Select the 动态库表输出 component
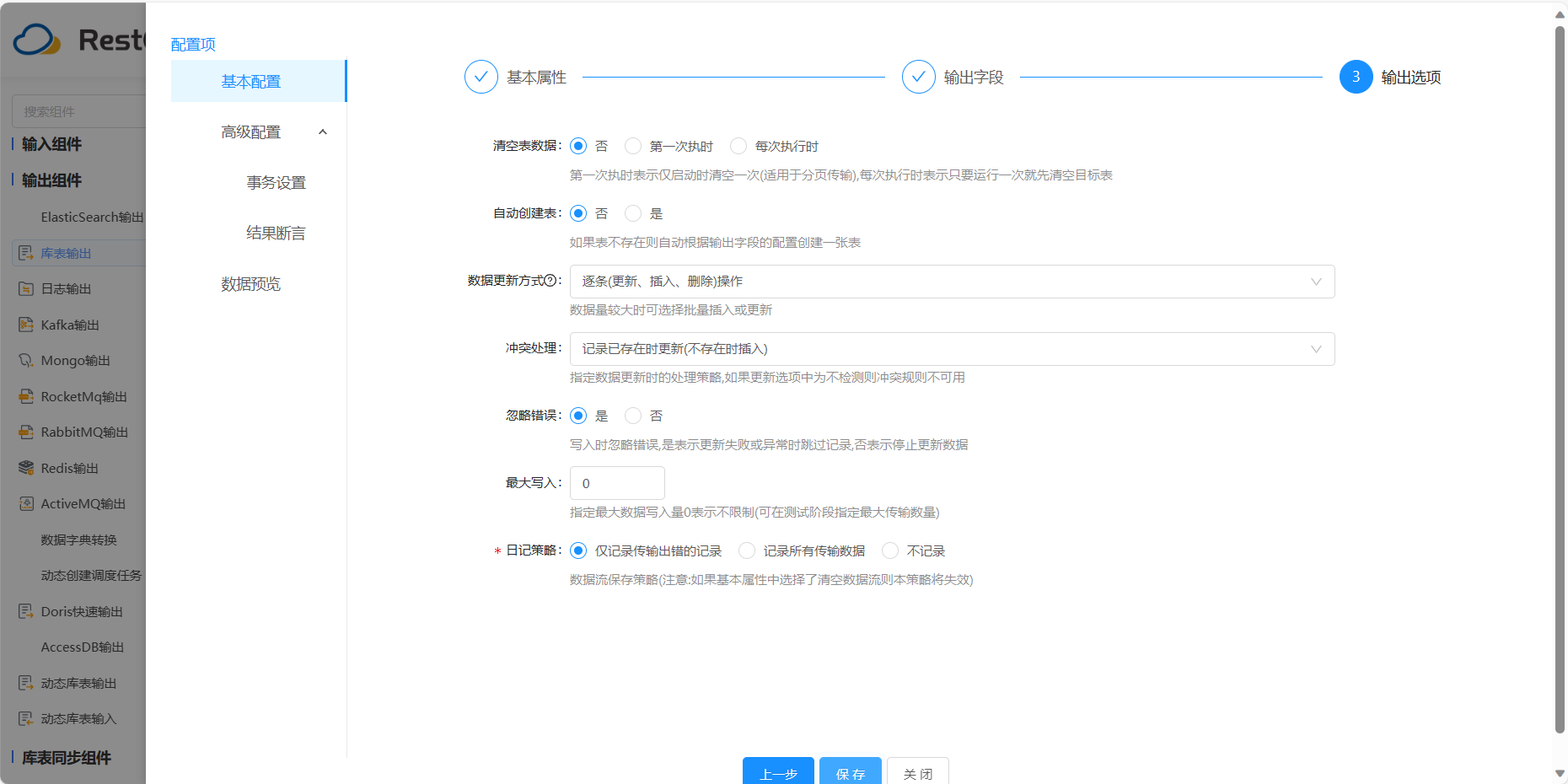 pos(80,683)
